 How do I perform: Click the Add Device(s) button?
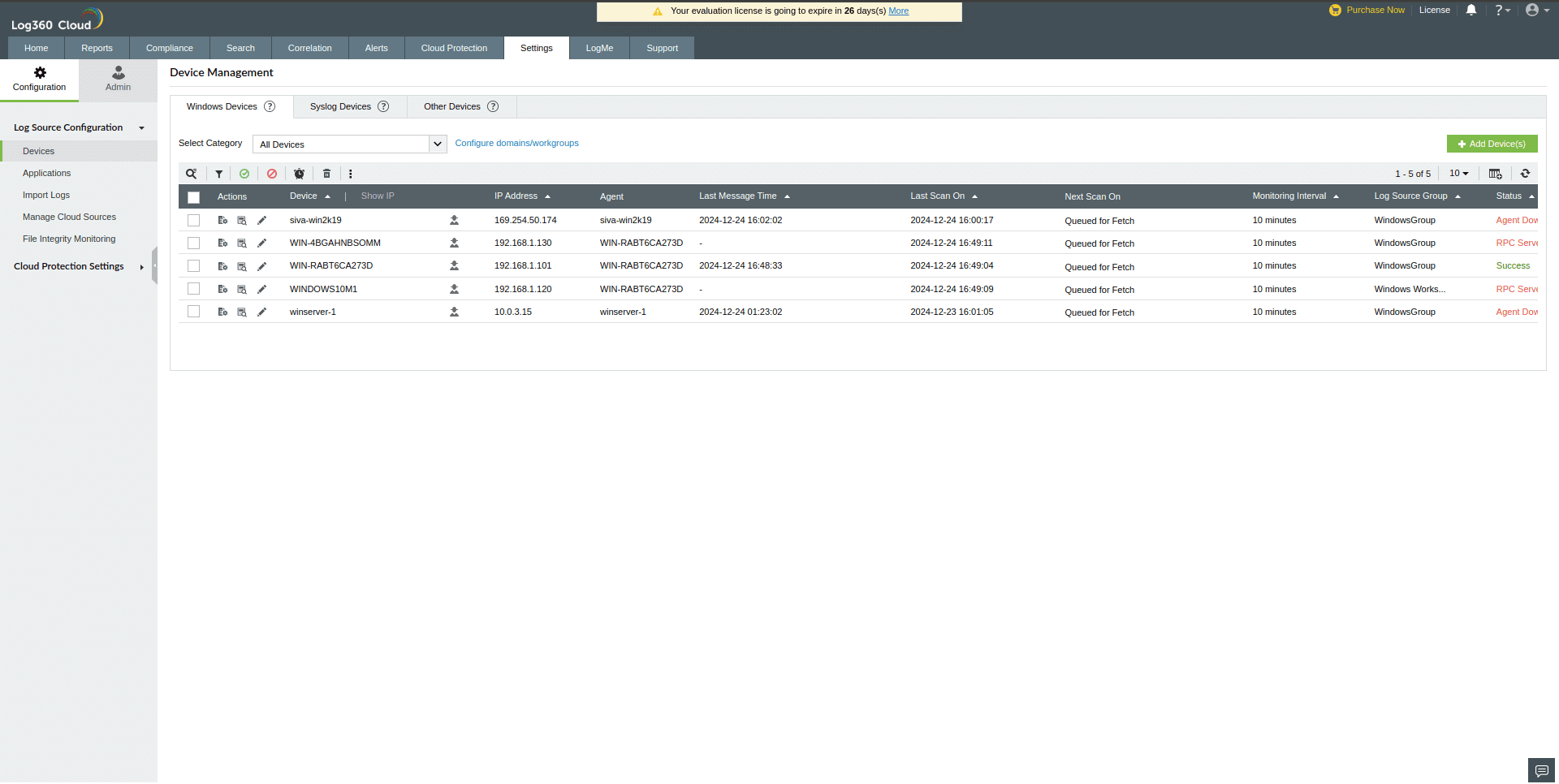1492,144
